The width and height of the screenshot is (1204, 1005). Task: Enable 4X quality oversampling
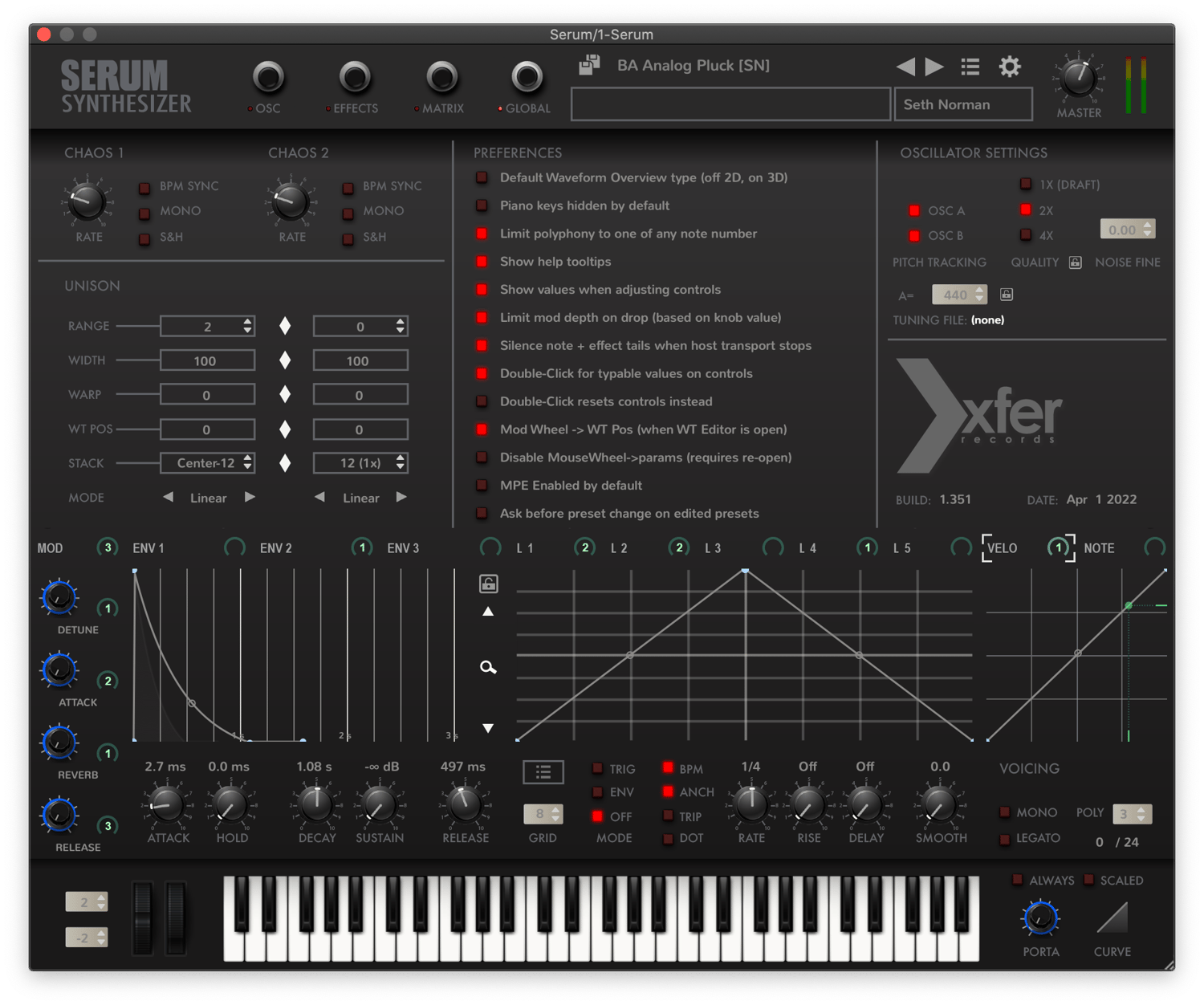[x=1026, y=235]
